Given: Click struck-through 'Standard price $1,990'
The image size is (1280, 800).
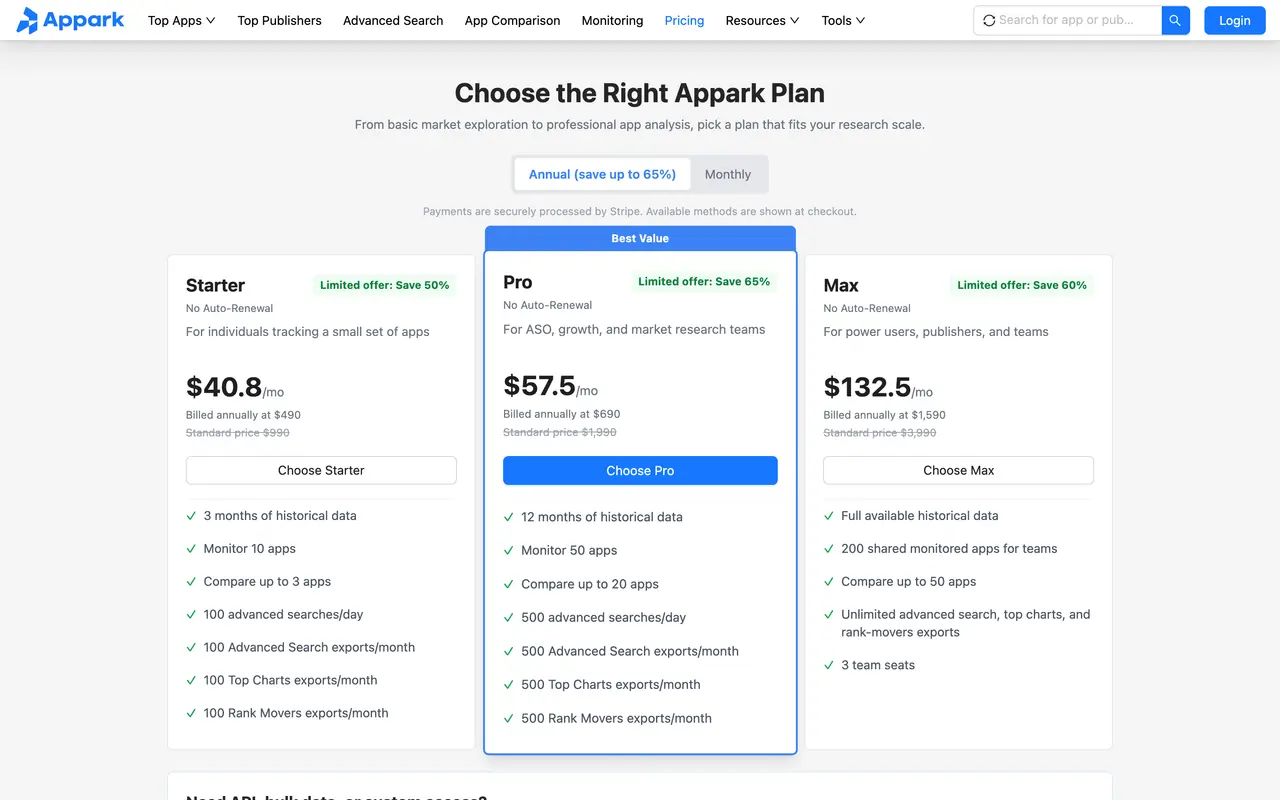Looking at the screenshot, I should [x=560, y=432].
